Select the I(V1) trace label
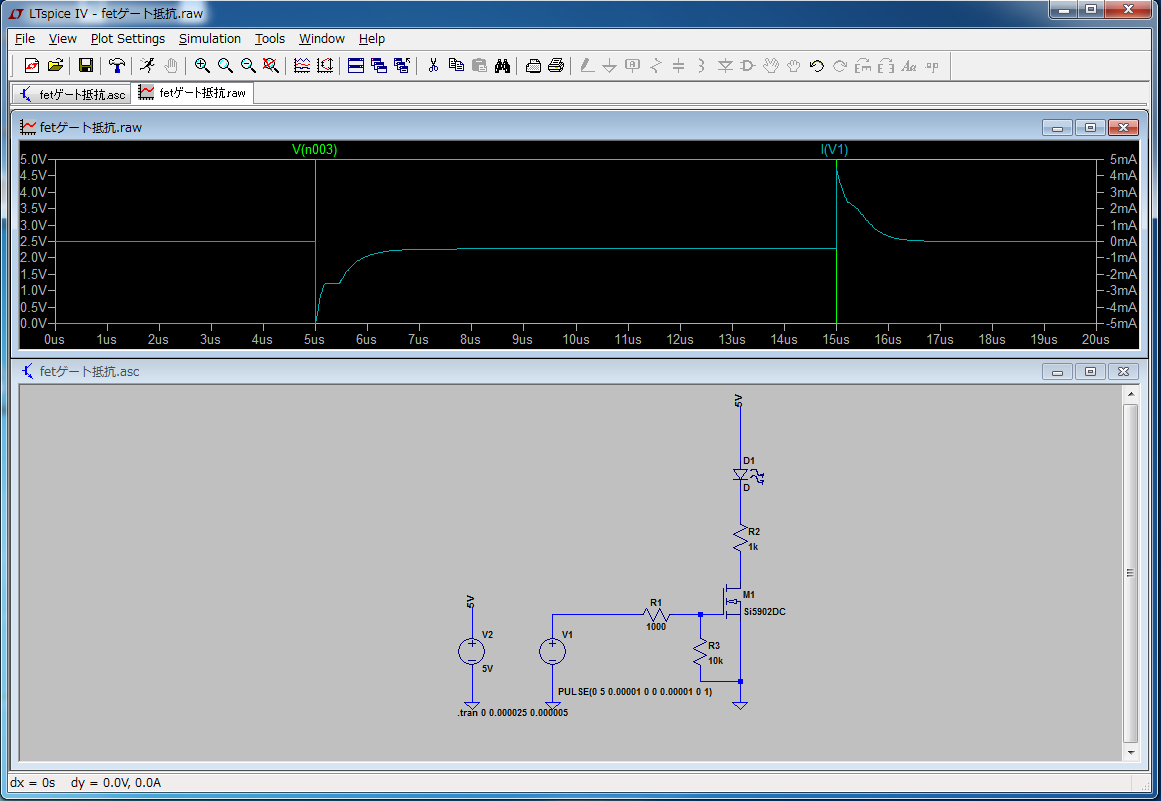This screenshot has height=801, width=1161. (834, 149)
